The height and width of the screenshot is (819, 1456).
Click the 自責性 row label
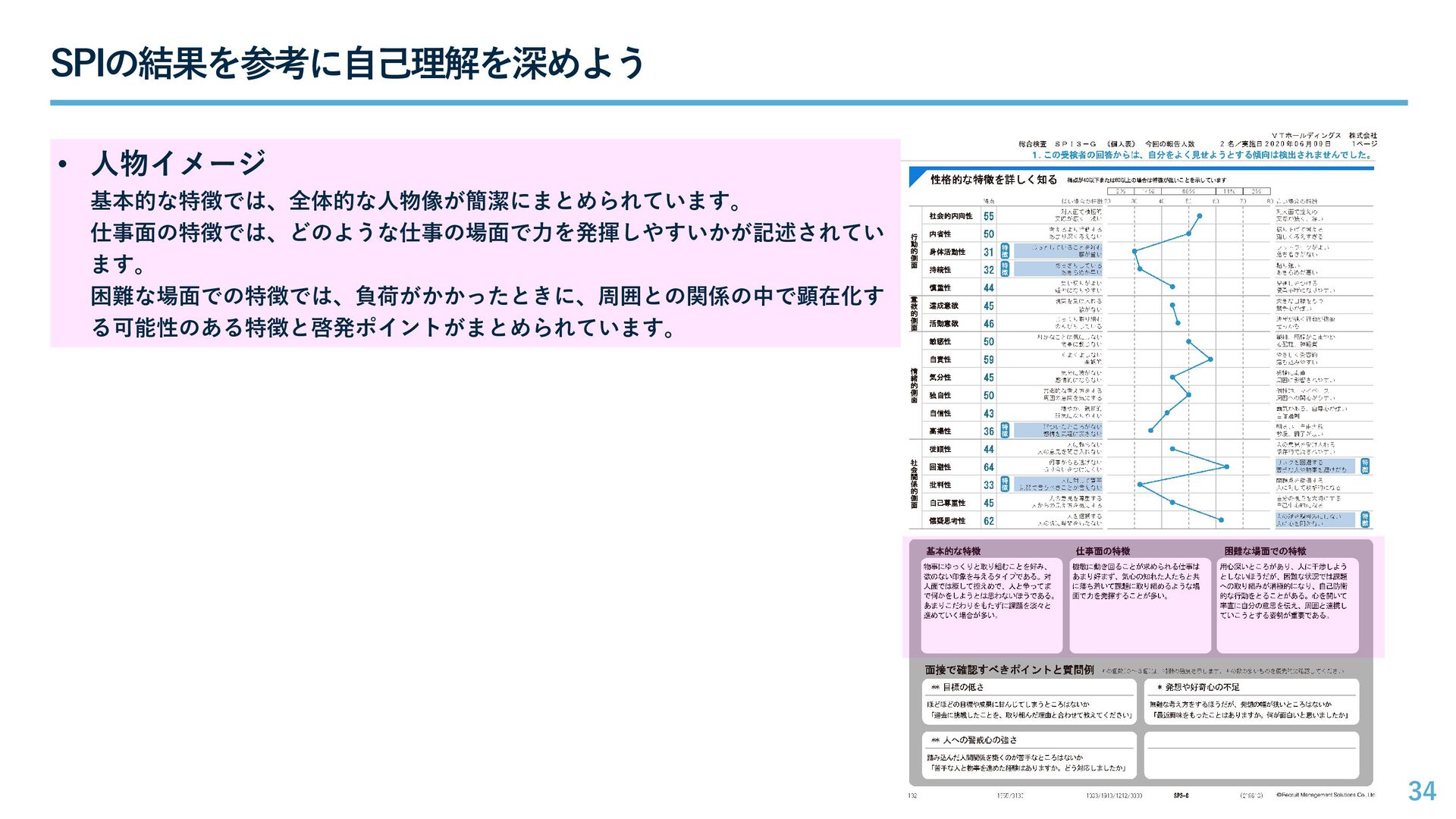click(x=940, y=359)
